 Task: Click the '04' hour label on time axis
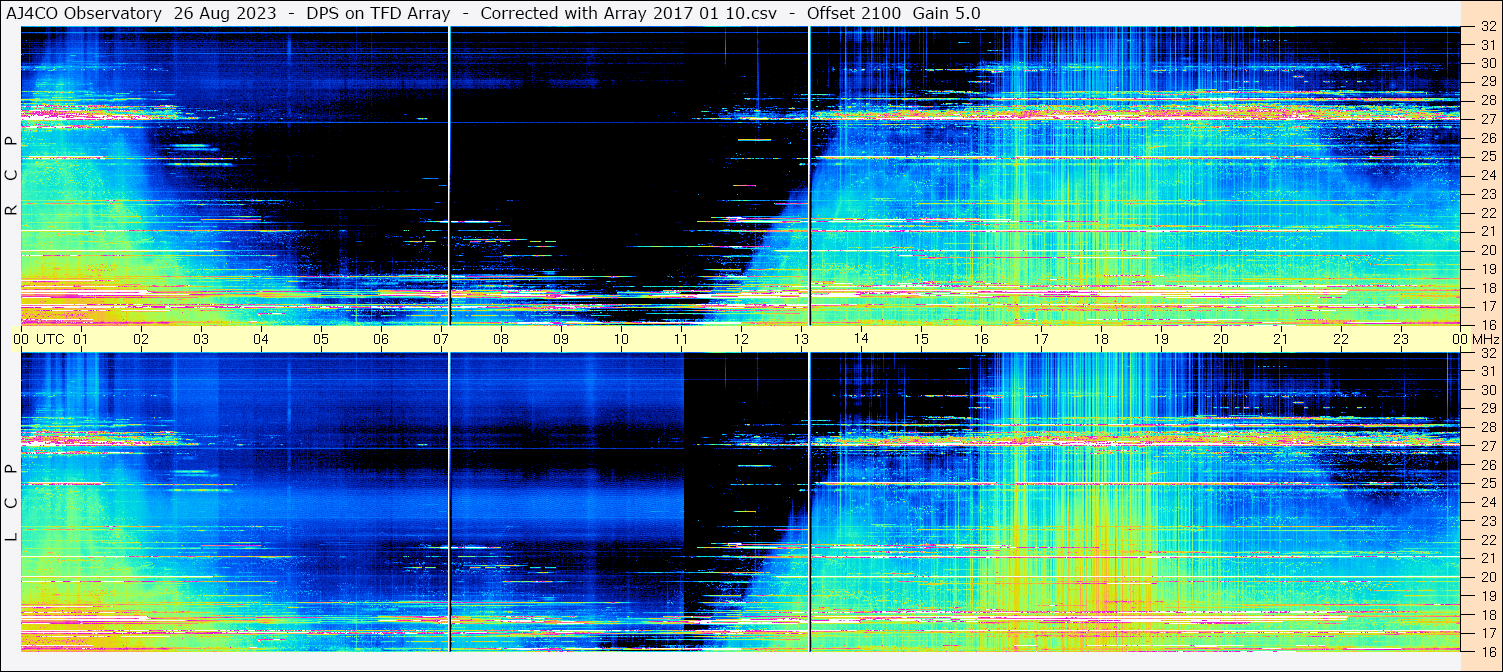(261, 339)
